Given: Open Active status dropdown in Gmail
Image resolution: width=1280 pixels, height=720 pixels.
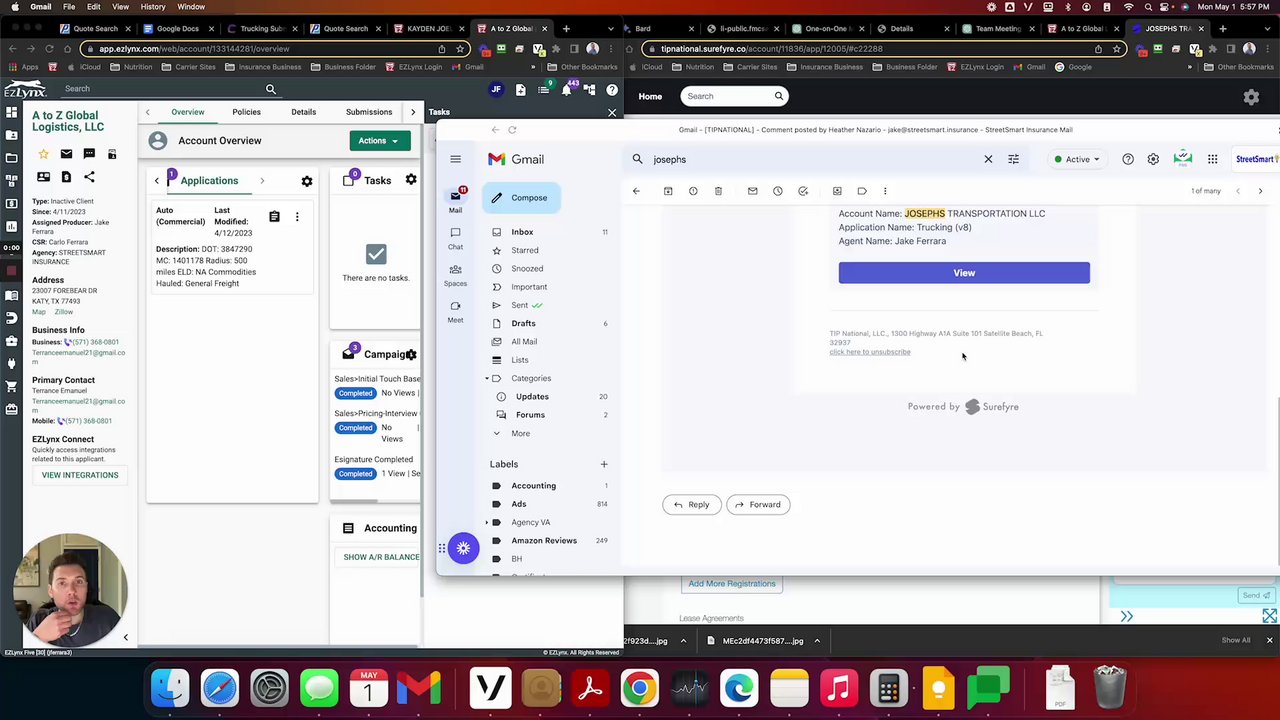Looking at the screenshot, I should point(1076,159).
